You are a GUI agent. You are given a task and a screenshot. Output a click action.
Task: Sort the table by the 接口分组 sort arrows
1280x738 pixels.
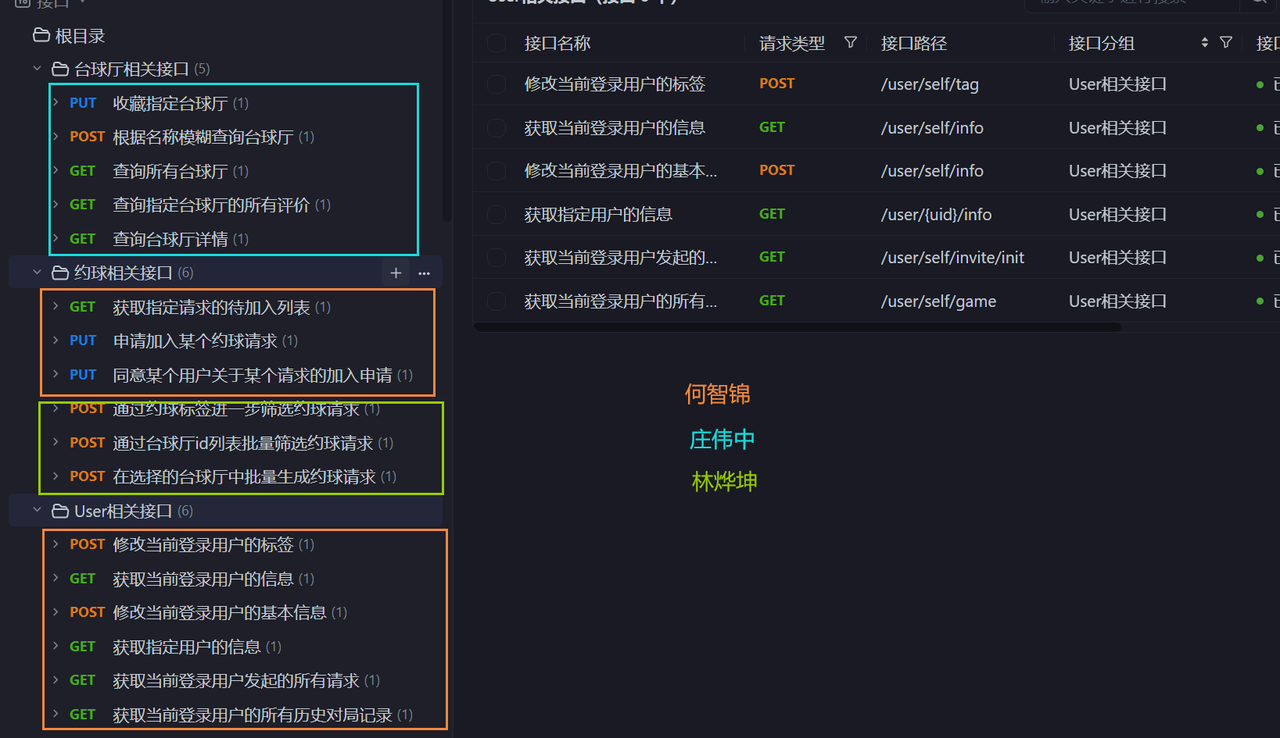(x=1205, y=43)
